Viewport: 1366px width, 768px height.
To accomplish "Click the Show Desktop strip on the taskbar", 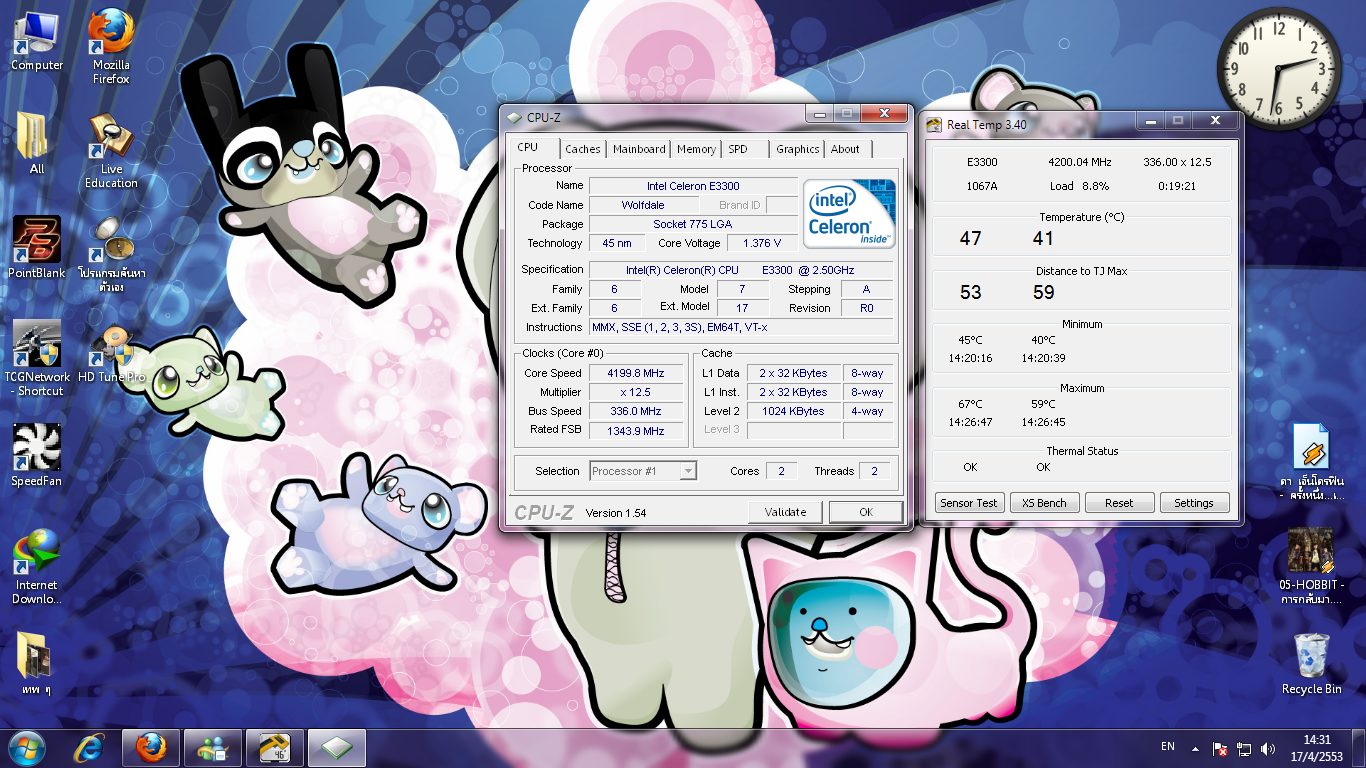I will coord(1359,749).
